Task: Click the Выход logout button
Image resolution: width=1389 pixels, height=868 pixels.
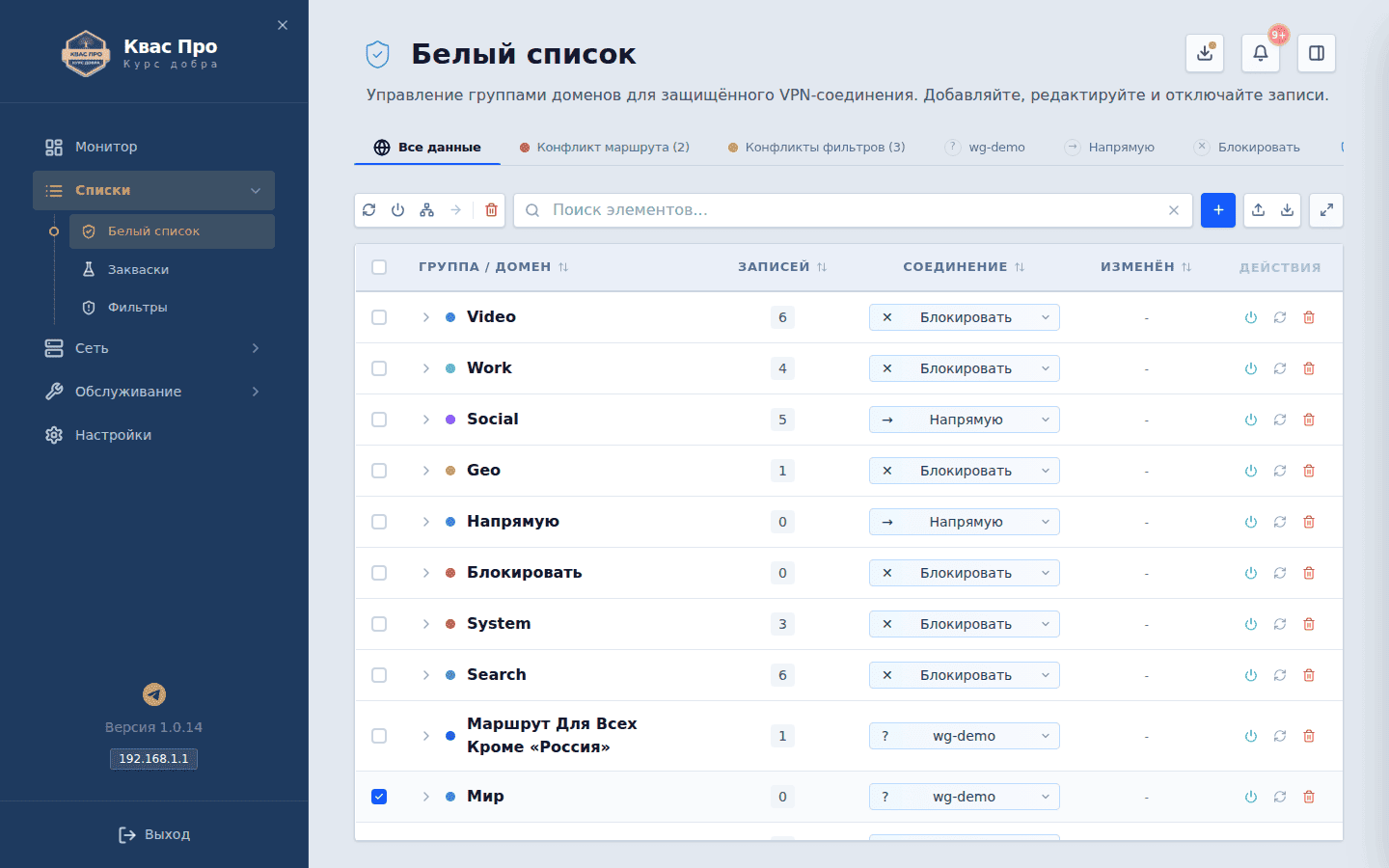Action: tap(154, 834)
